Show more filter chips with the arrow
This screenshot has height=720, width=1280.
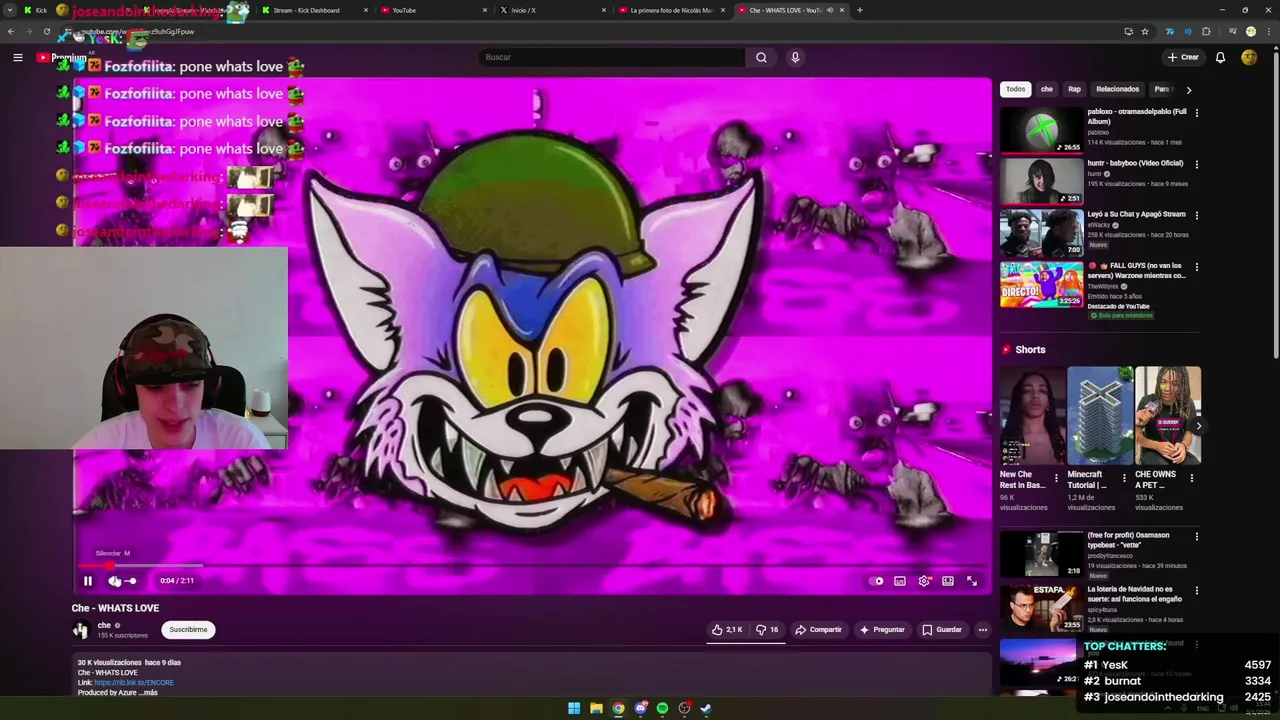click(x=1188, y=90)
